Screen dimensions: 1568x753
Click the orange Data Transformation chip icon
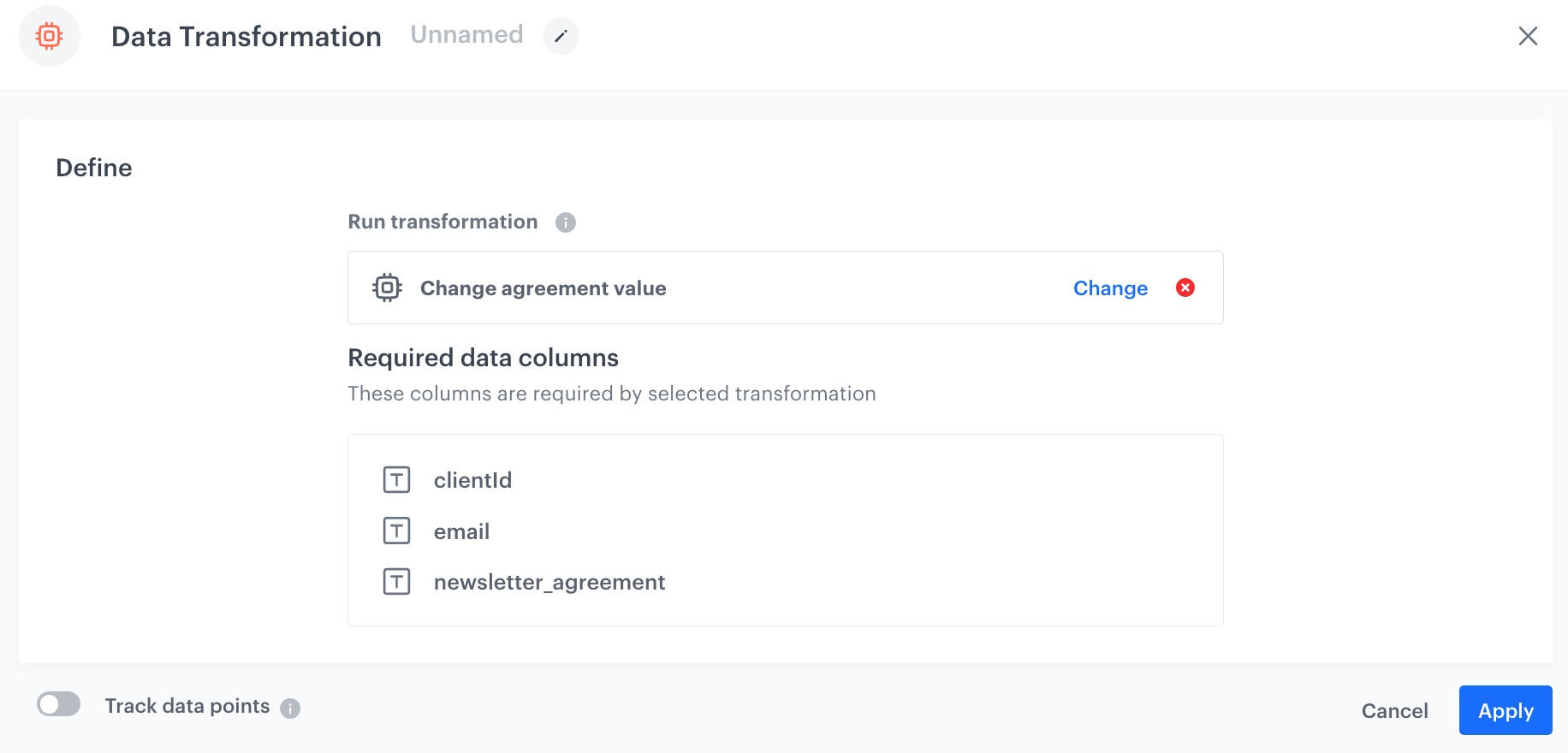pos(50,36)
